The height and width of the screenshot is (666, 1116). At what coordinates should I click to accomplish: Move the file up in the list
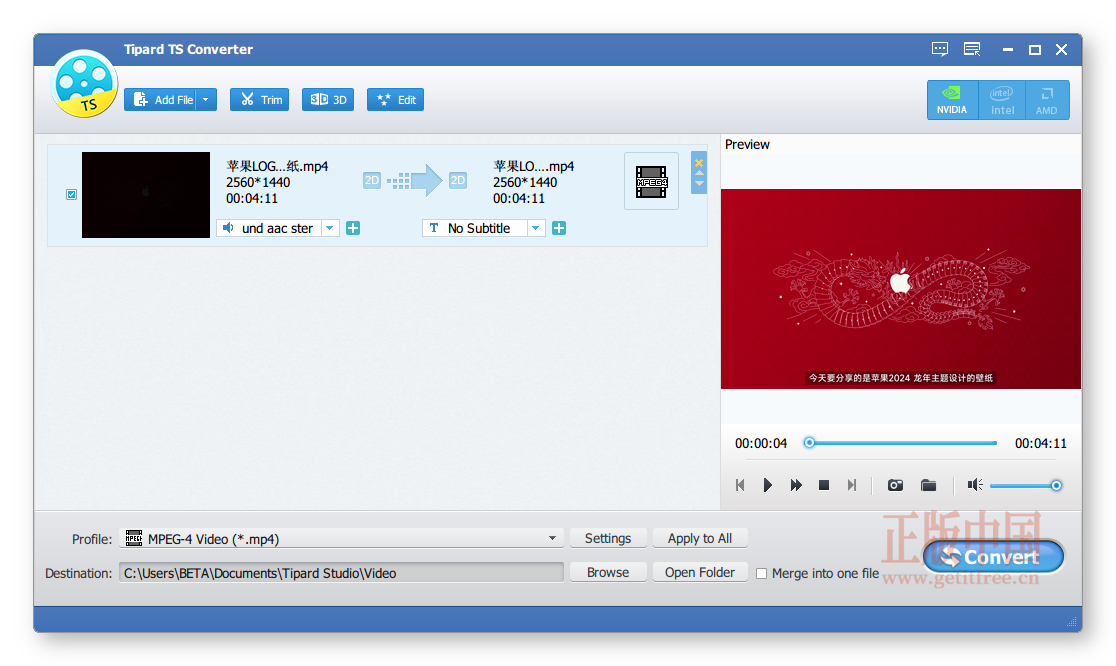pyautogui.click(x=699, y=173)
